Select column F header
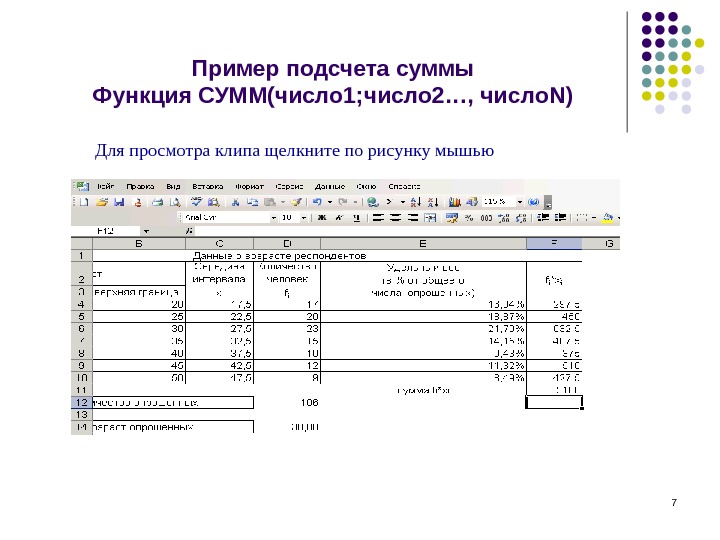This screenshot has height=540, width=720. pos(554,243)
